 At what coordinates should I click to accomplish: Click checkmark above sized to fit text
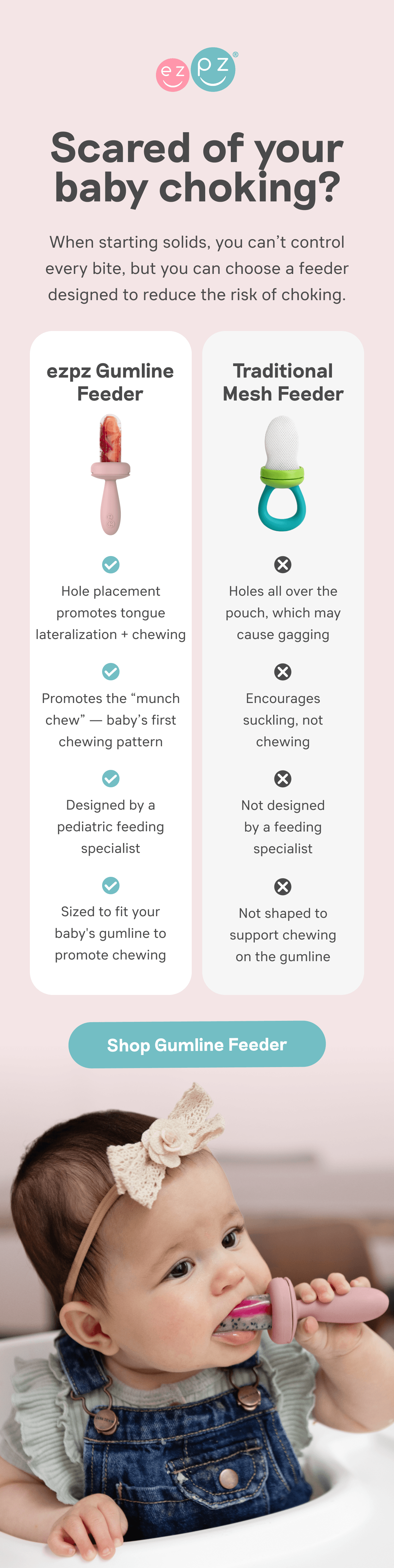pos(111,885)
